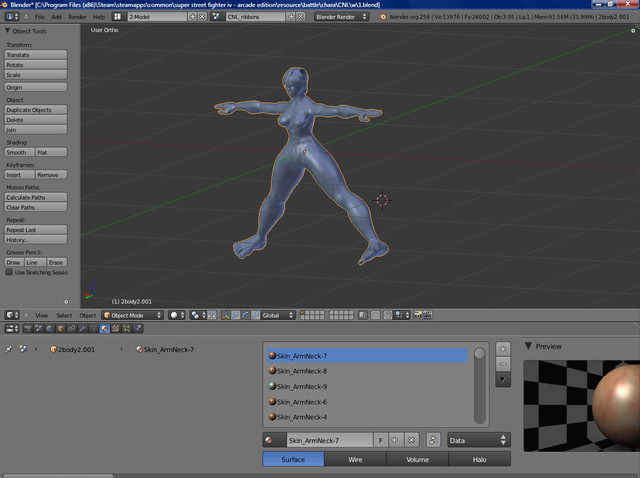The height and width of the screenshot is (478, 640).
Task: Click the Duplicate Objects button
Action: [x=36, y=110]
